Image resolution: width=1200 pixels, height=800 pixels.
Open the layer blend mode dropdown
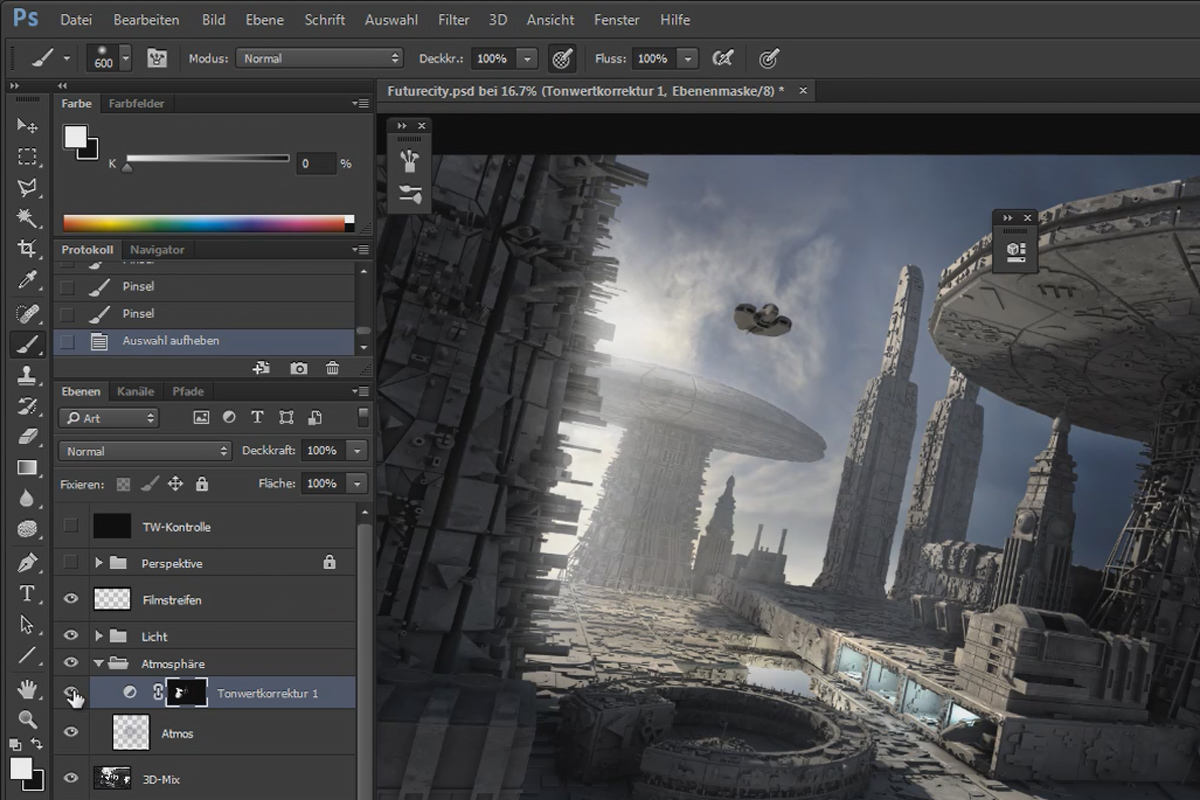click(145, 451)
